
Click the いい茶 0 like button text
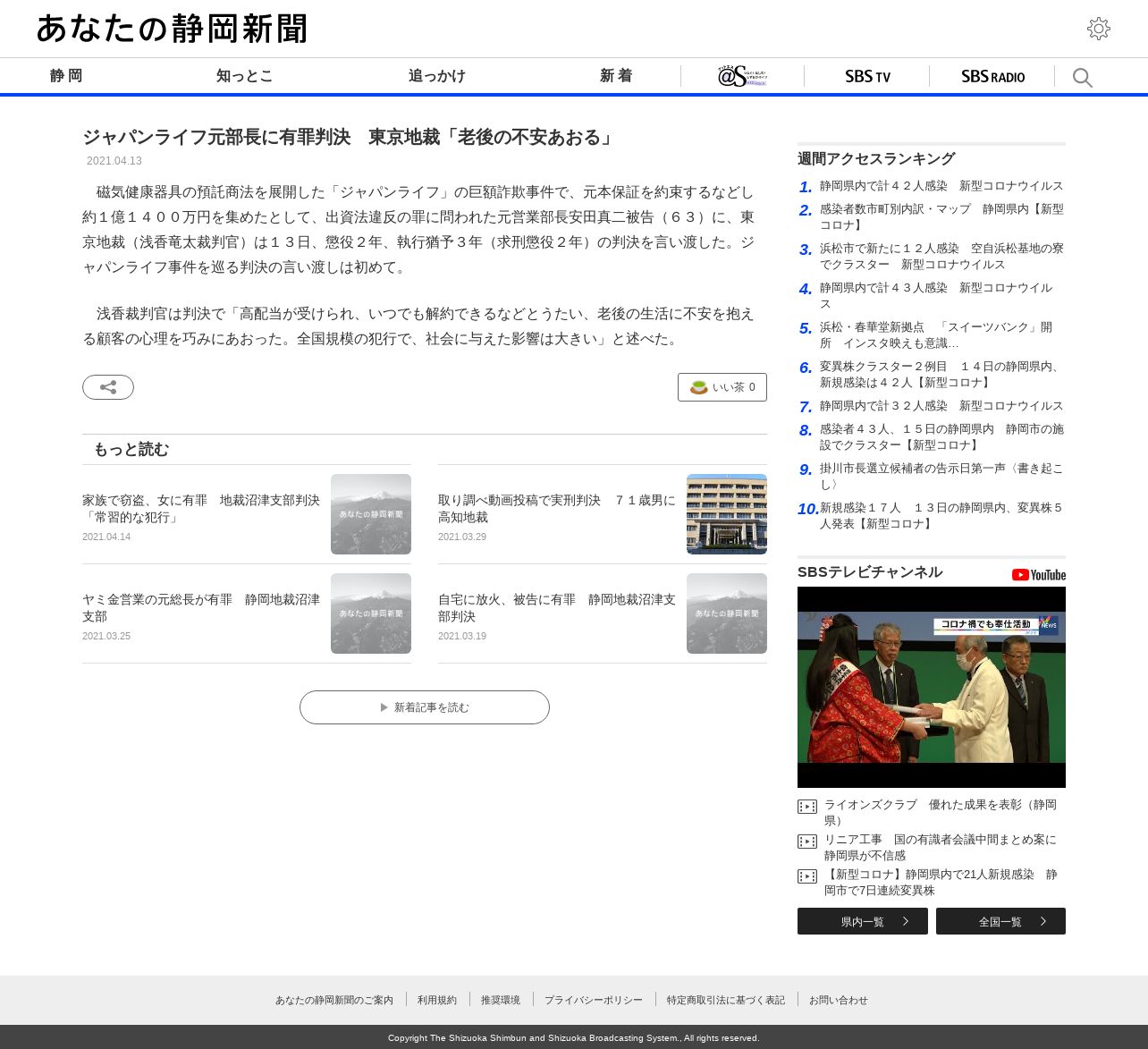734,387
